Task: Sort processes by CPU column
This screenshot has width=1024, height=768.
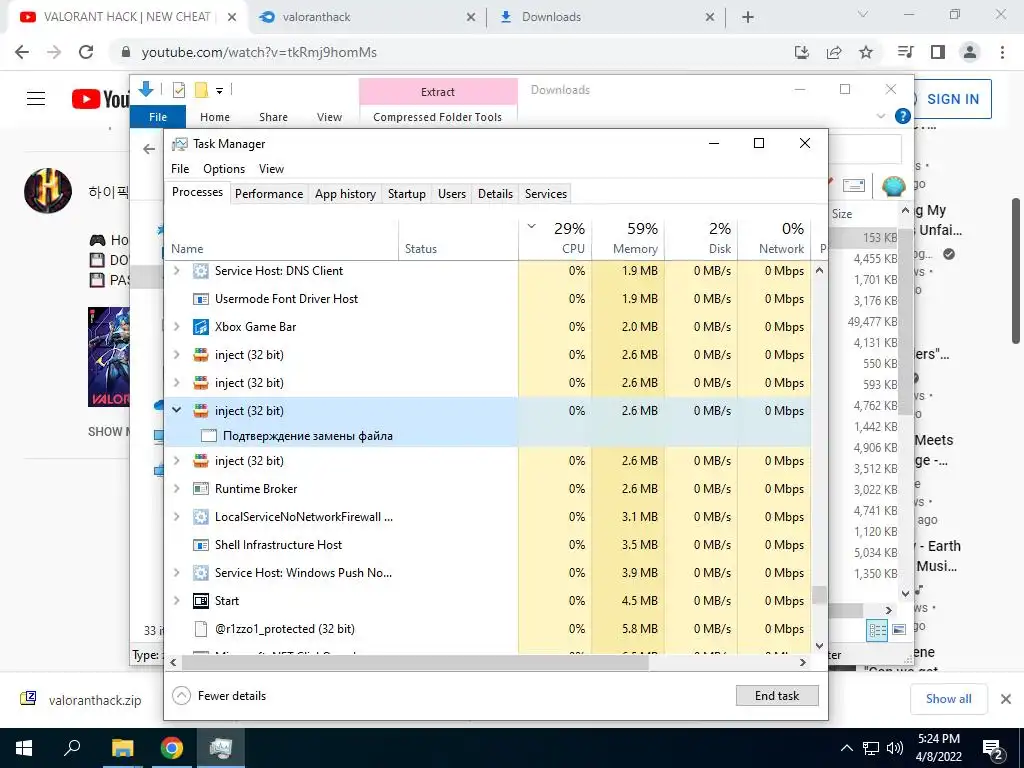Action: click(x=555, y=238)
